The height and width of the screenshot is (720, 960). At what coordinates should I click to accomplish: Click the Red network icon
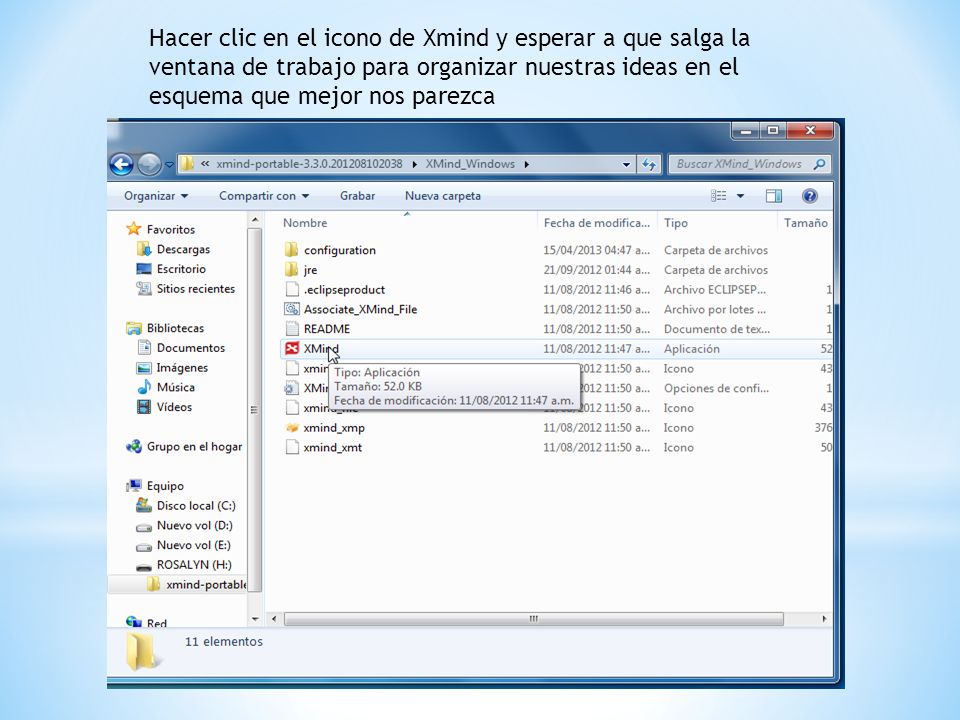pos(133,621)
